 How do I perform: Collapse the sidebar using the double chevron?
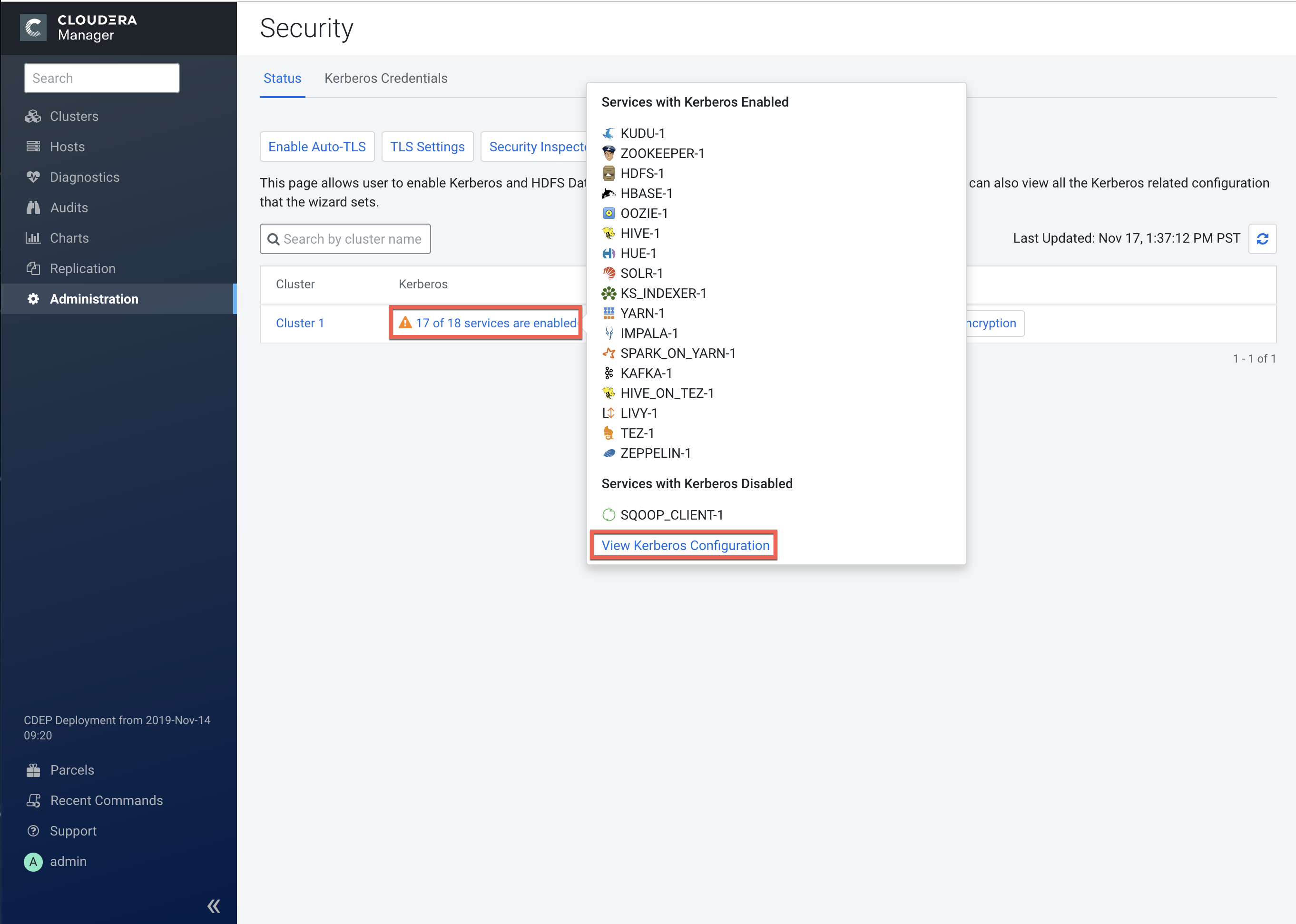[x=213, y=905]
